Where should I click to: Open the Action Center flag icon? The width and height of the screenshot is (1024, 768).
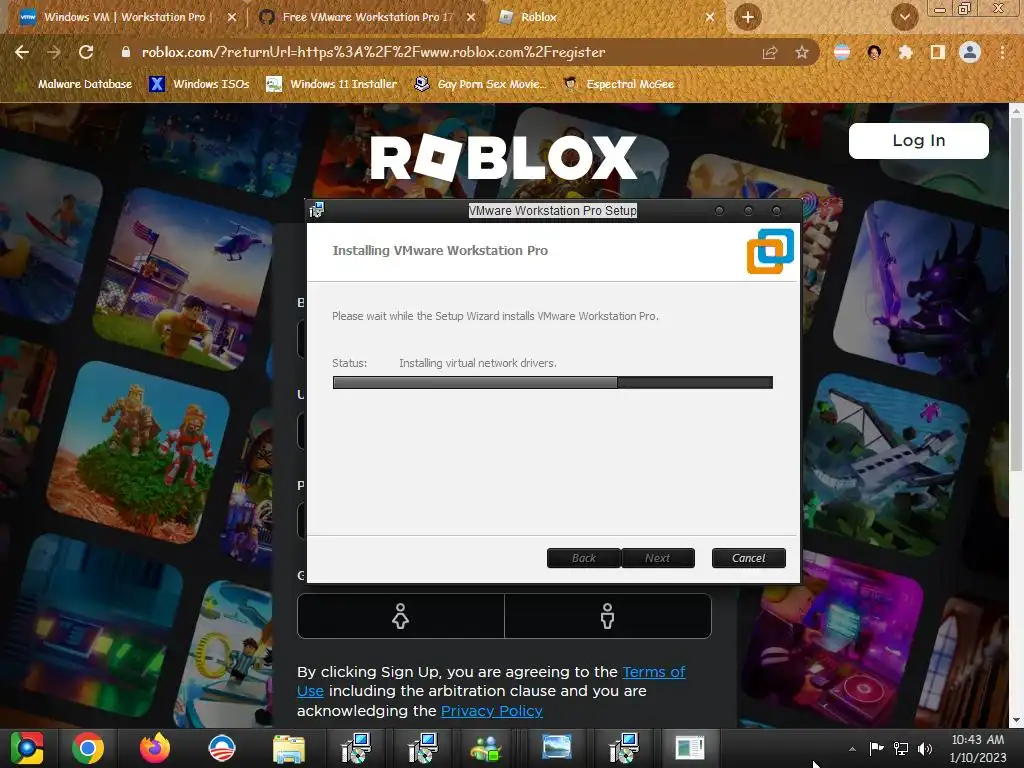[876, 749]
